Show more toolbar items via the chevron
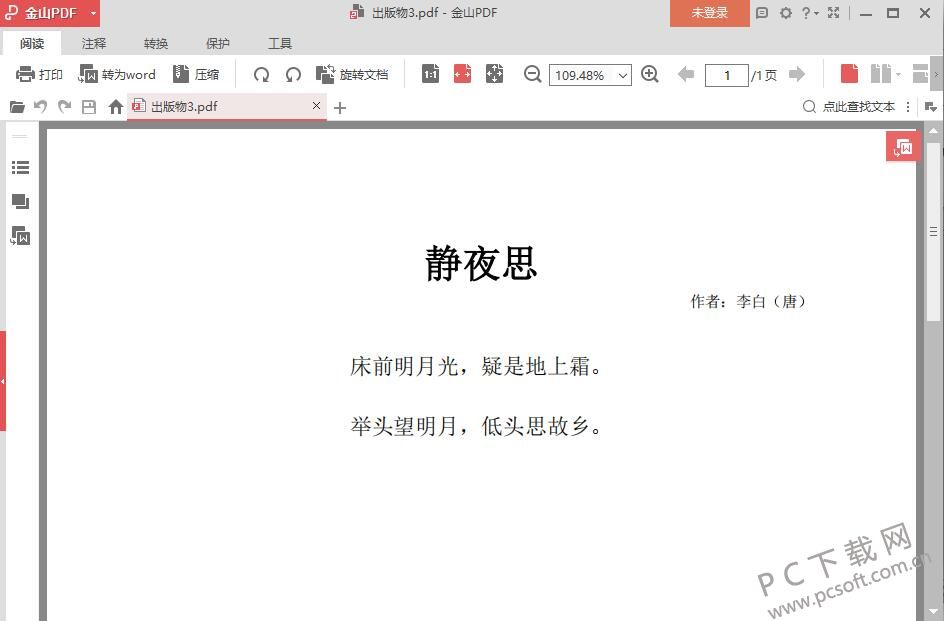 point(936,74)
